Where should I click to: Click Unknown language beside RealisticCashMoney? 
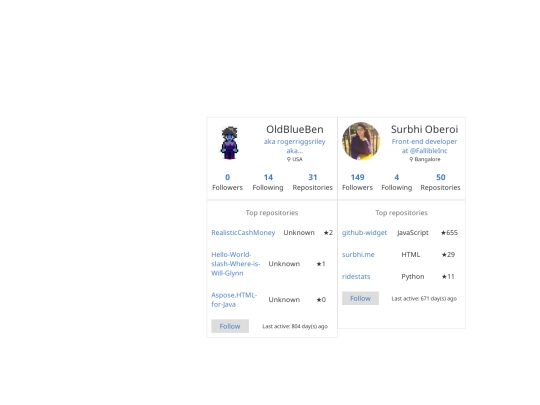(x=299, y=233)
